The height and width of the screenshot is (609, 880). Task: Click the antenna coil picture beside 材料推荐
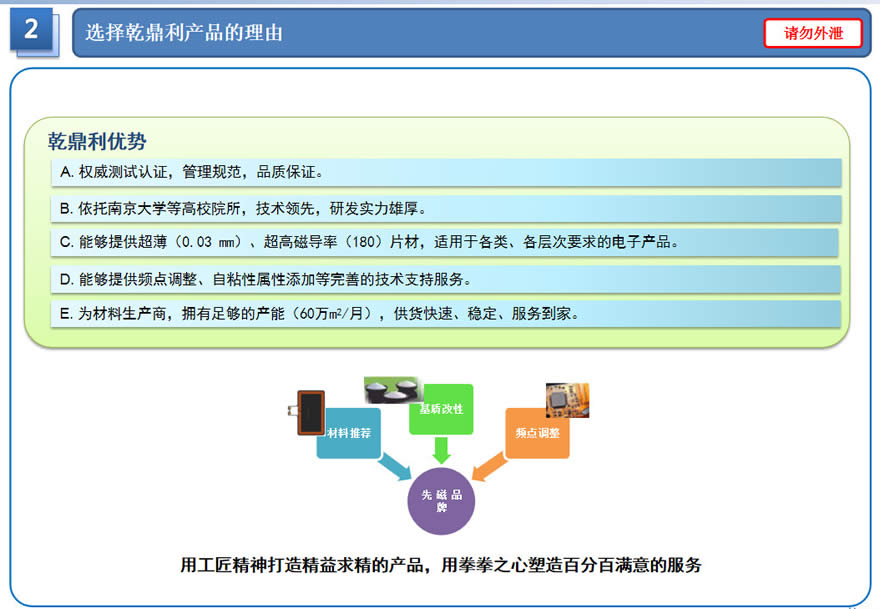tap(309, 410)
